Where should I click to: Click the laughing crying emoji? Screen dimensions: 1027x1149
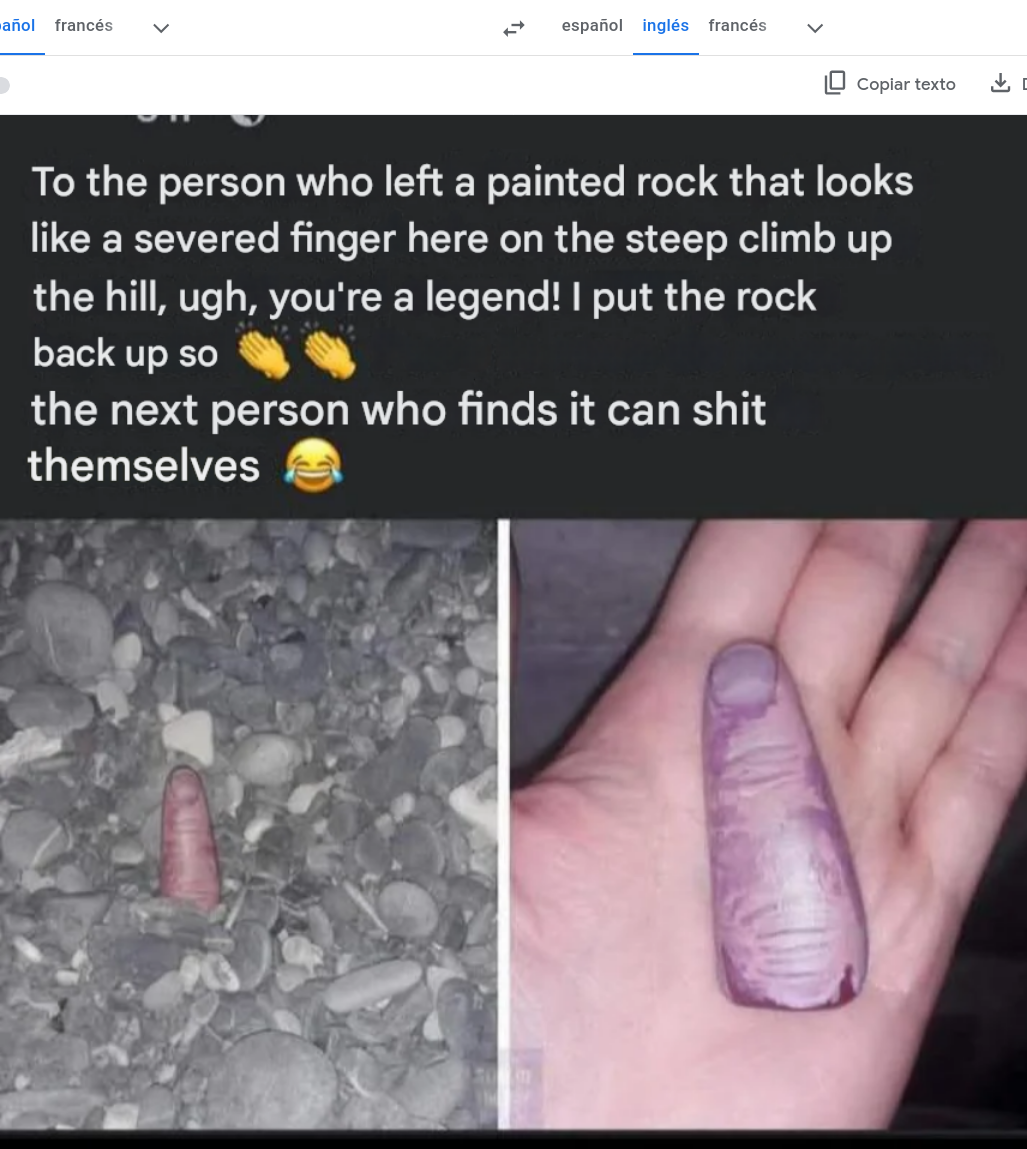pyautogui.click(x=314, y=465)
